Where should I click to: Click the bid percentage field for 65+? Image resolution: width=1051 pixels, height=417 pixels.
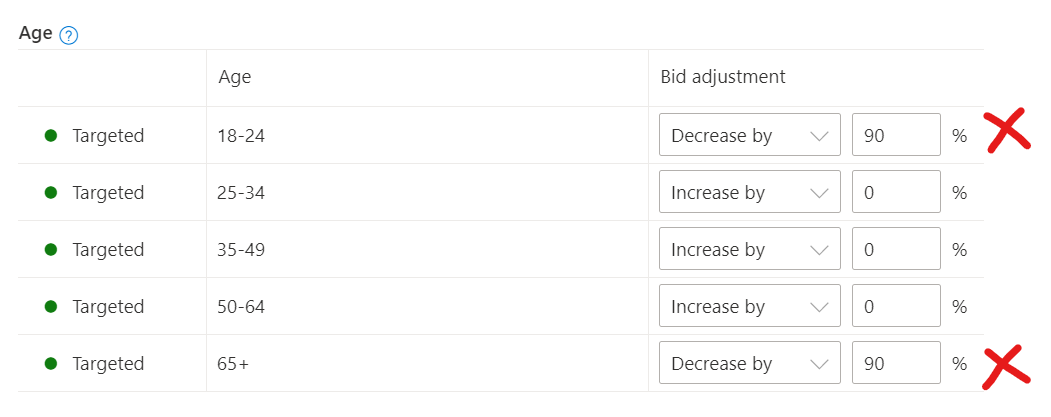[x=896, y=363]
